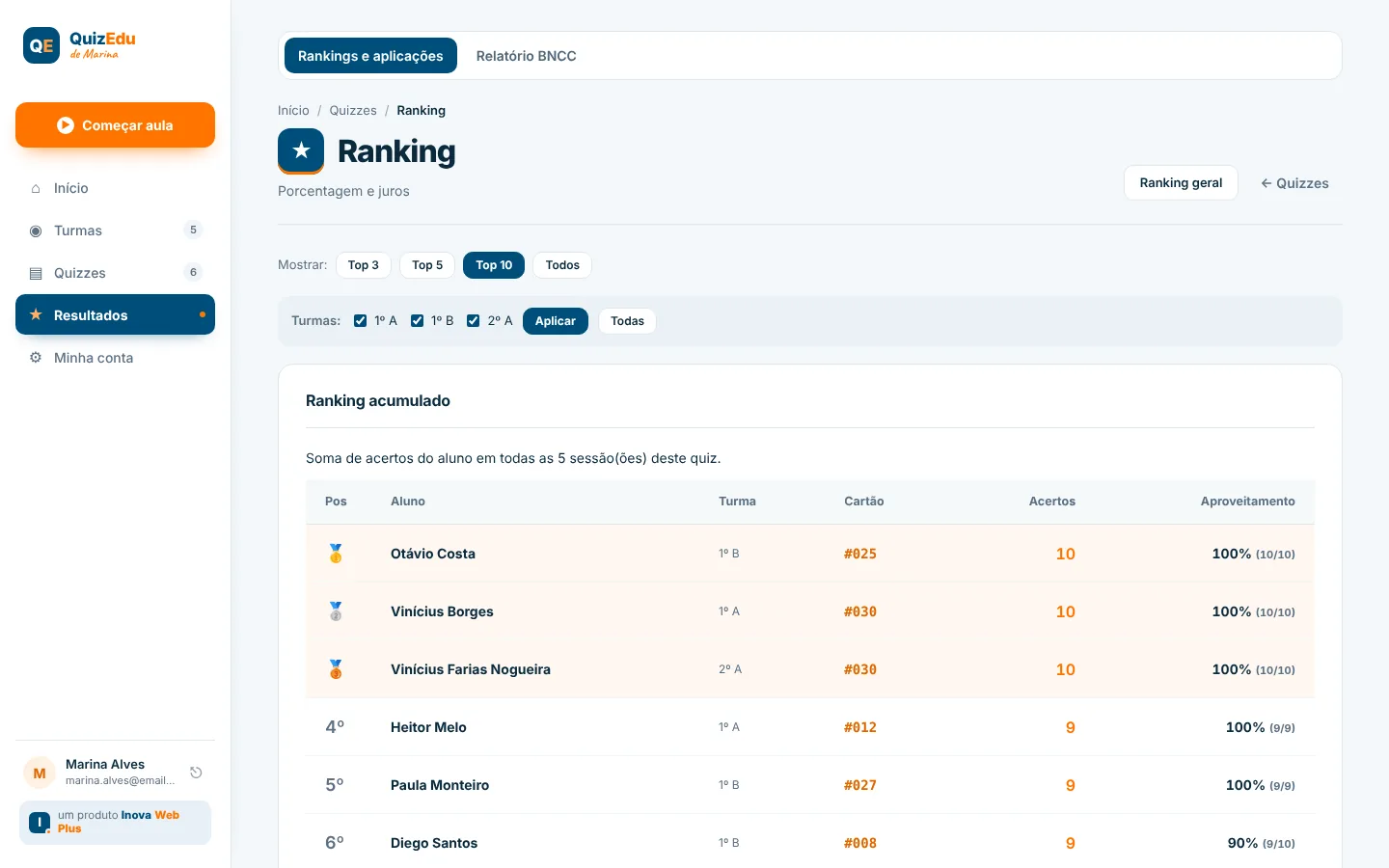Toggle the 1º B class checkbox
The width and height of the screenshot is (1389, 868).
coord(418,321)
